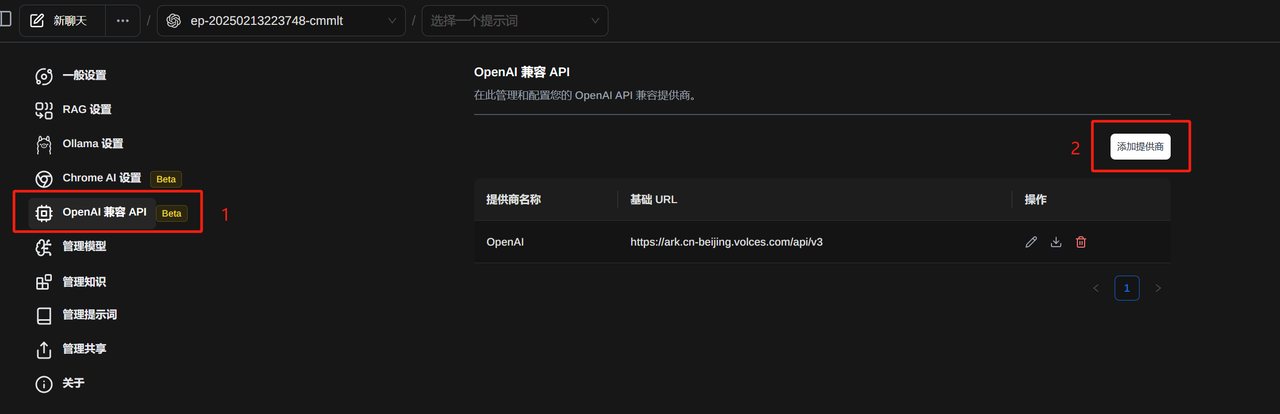This screenshot has height=414, width=1280.
Task: Click the dropdown chevron on the model selector
Action: [388, 21]
